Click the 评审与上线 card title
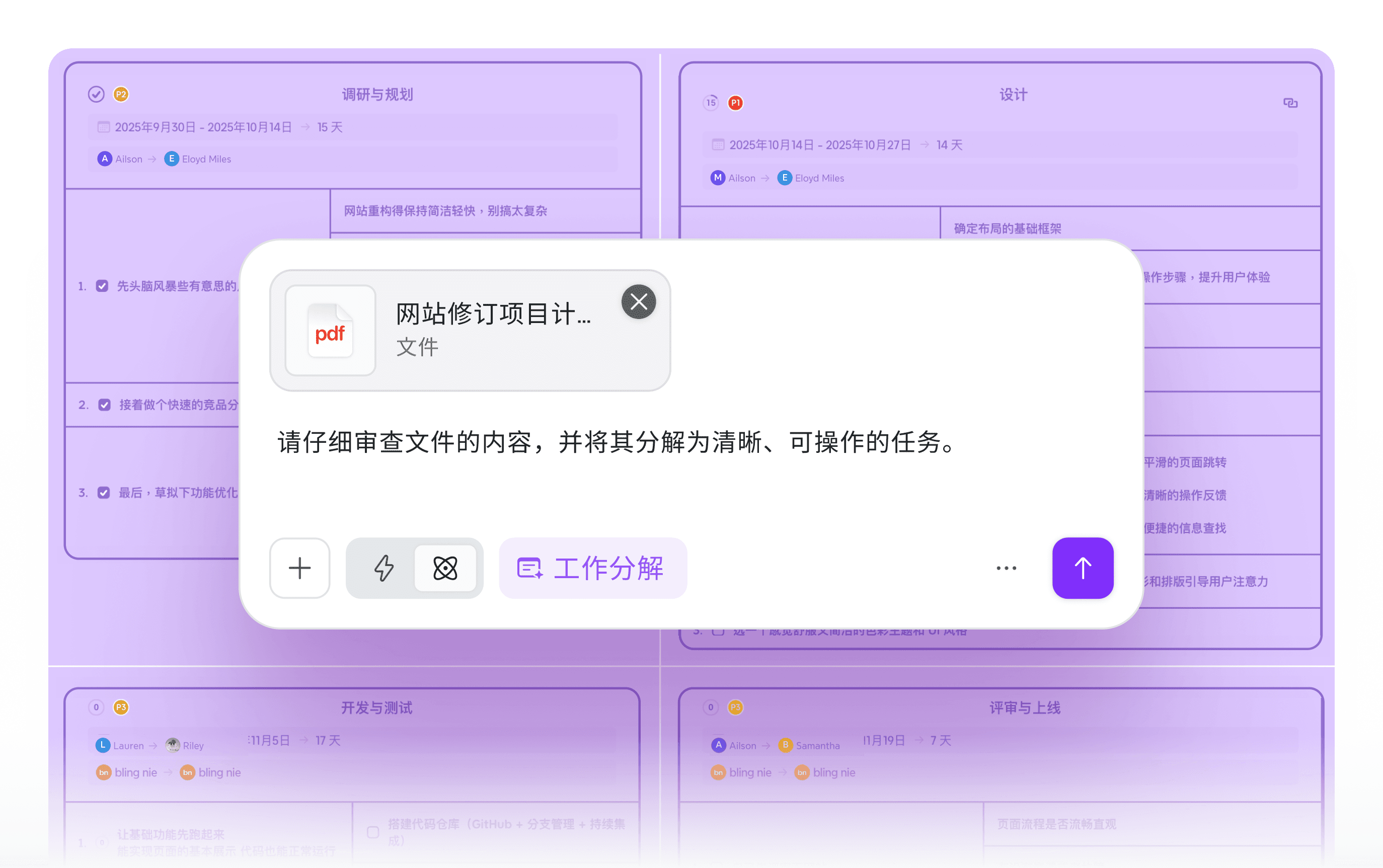Screen dimensions: 1383x868 (1025, 707)
